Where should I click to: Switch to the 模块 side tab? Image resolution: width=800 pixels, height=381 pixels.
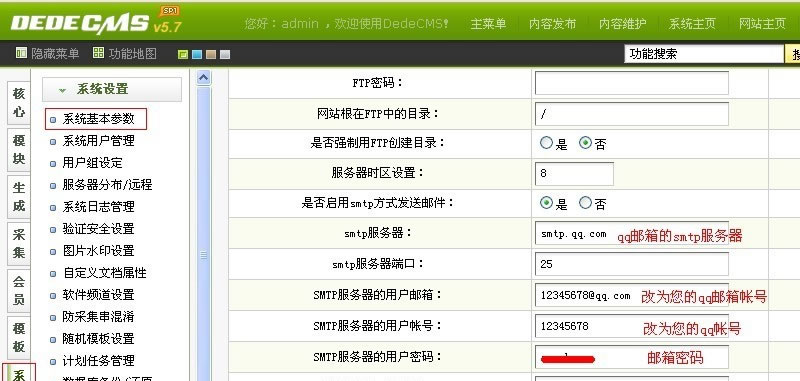(x=19, y=149)
